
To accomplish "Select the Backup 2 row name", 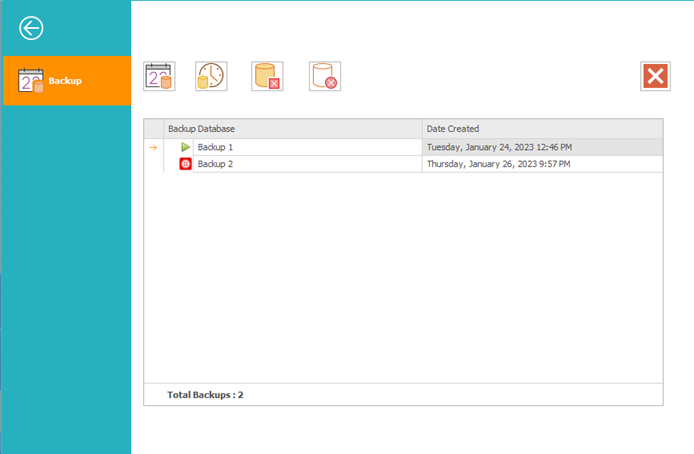I will click(x=308, y=164).
